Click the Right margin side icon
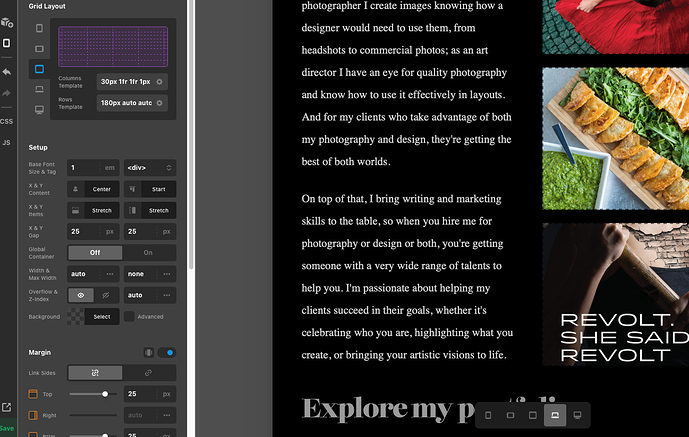 33,415
